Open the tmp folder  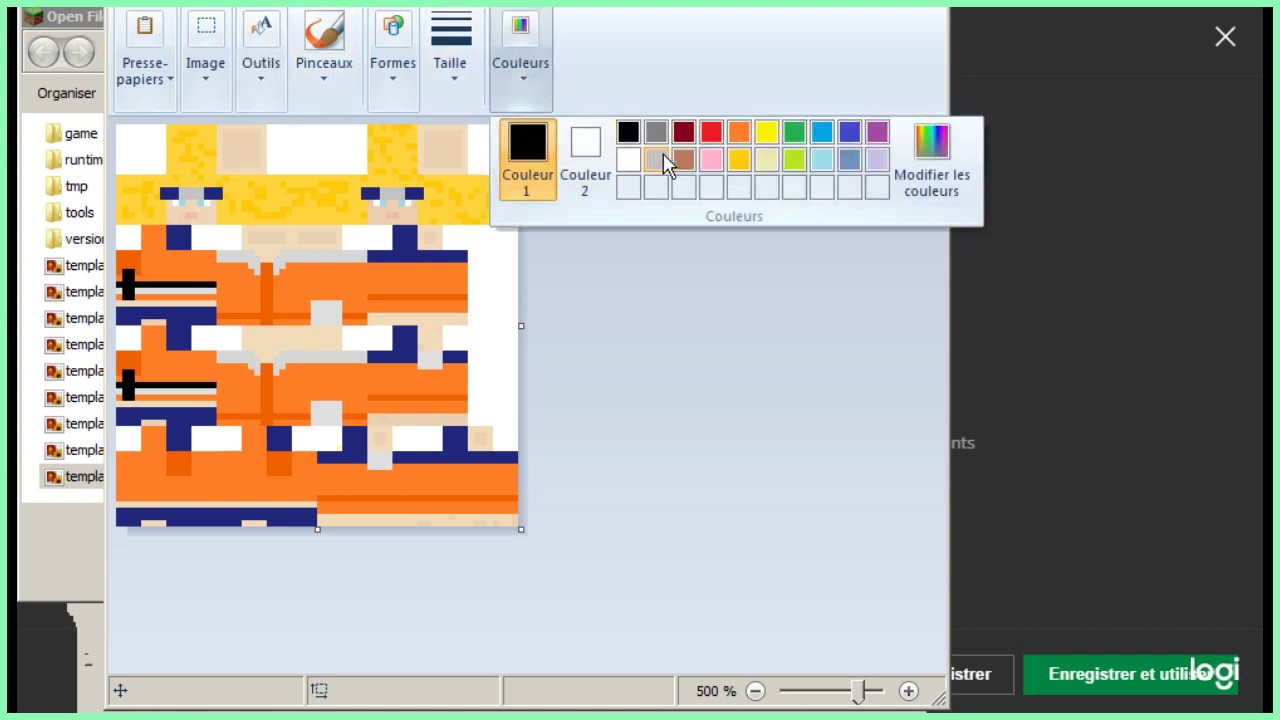click(67, 186)
